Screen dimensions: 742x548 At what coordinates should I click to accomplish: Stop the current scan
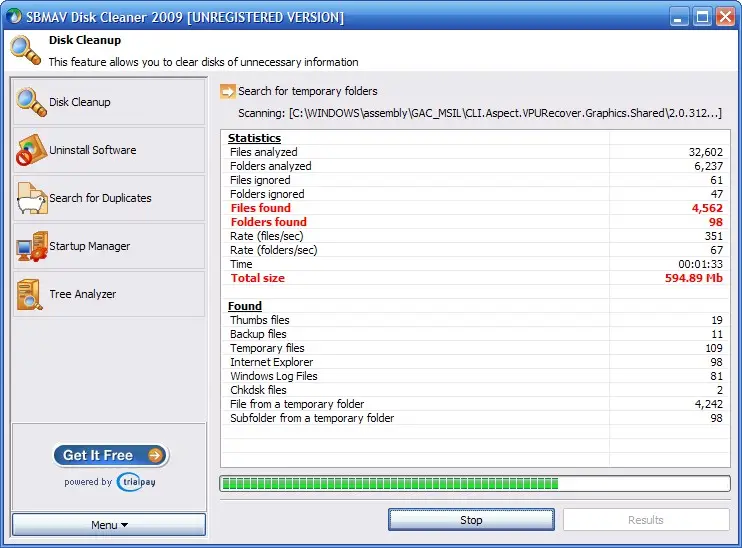point(471,520)
